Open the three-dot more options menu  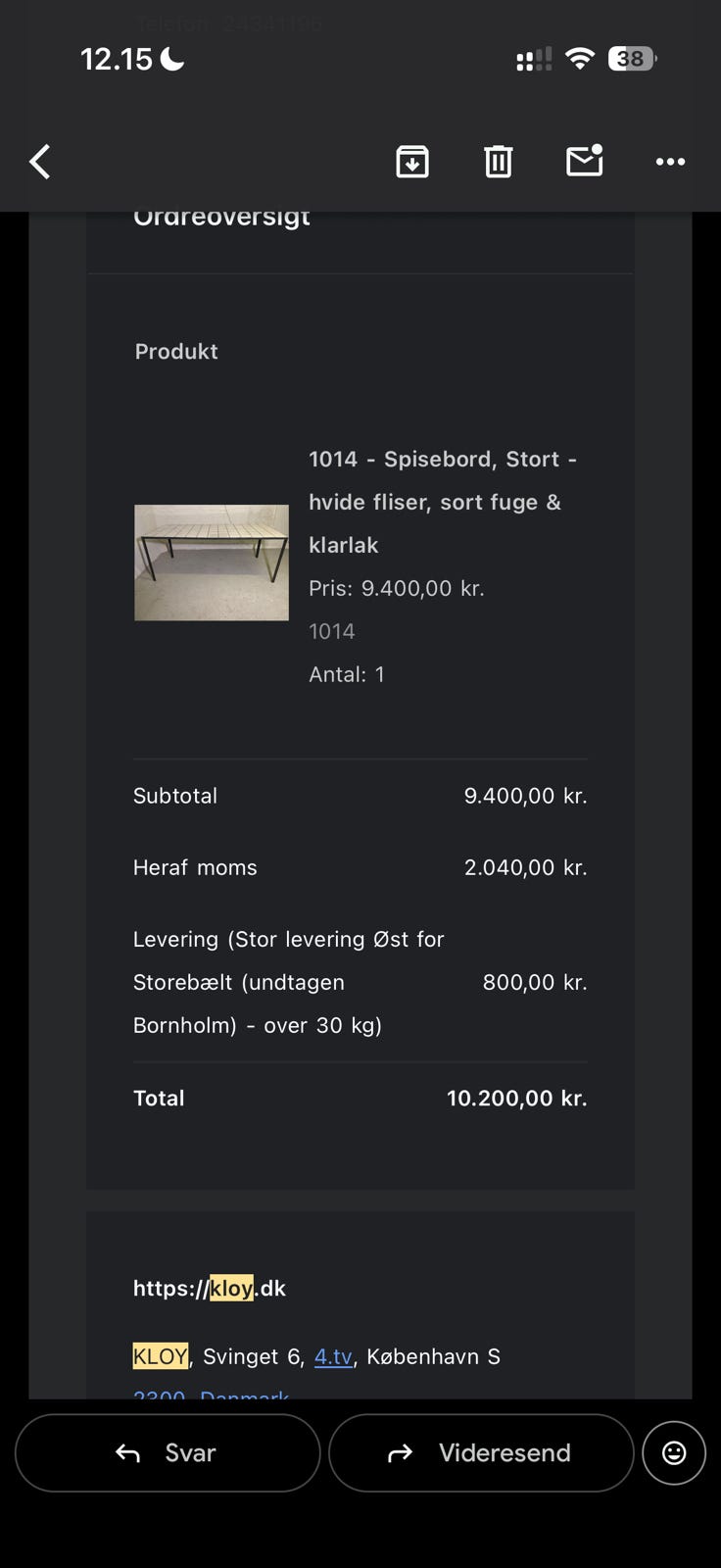click(x=670, y=162)
